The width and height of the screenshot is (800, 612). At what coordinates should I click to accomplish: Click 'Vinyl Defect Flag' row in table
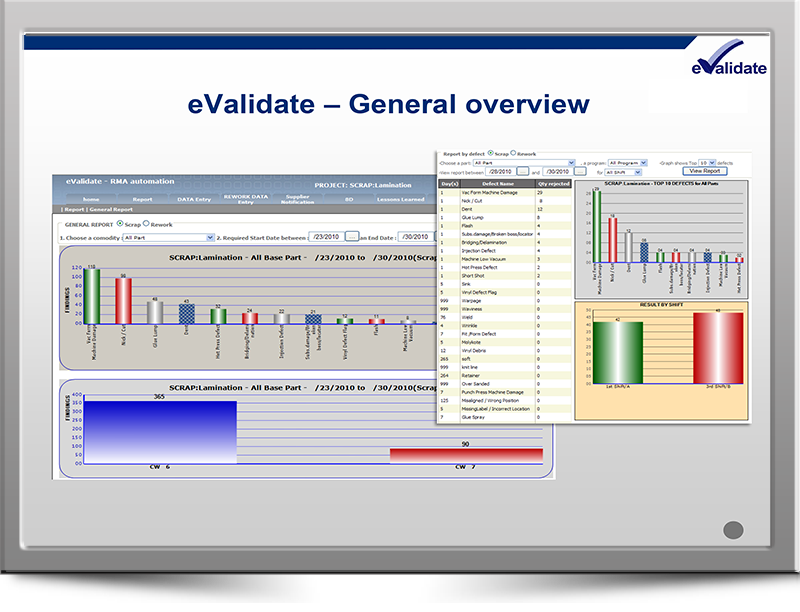pos(505,292)
